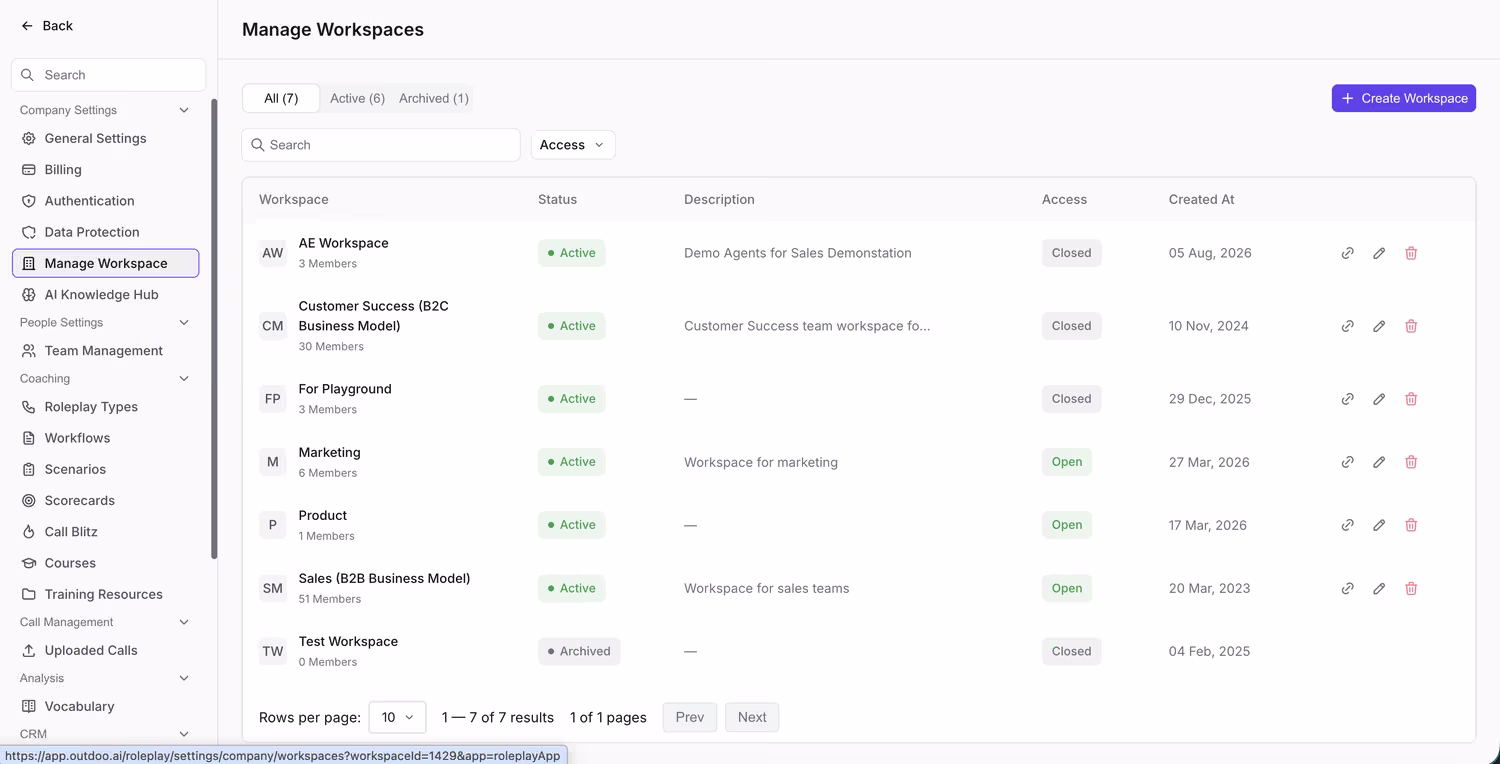
Task: Switch to the Archived (1) tab
Action: pyautogui.click(x=434, y=98)
